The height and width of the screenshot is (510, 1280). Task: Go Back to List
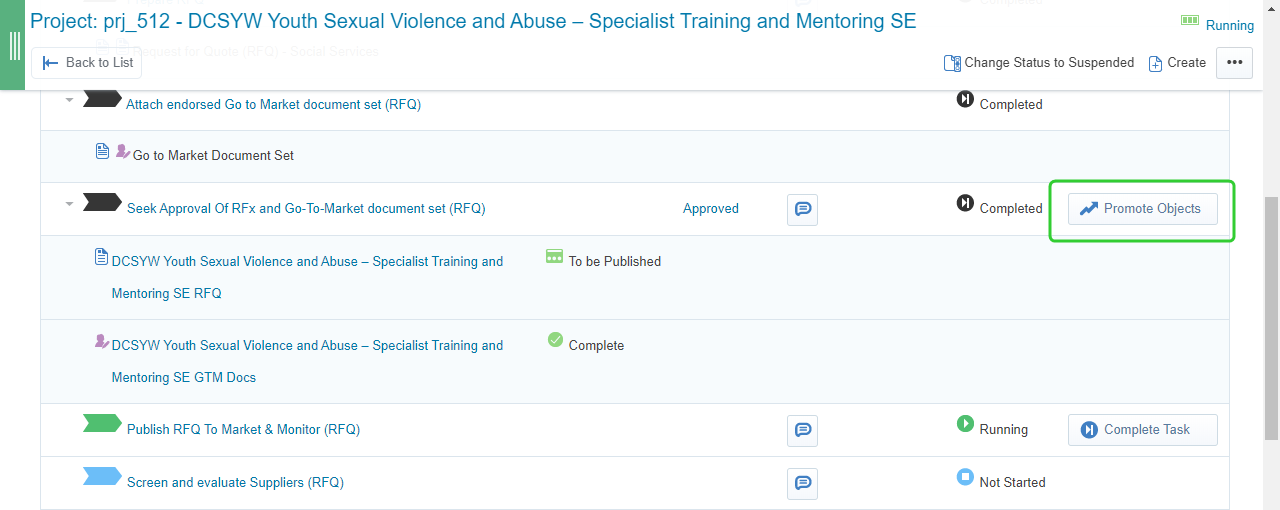87,62
